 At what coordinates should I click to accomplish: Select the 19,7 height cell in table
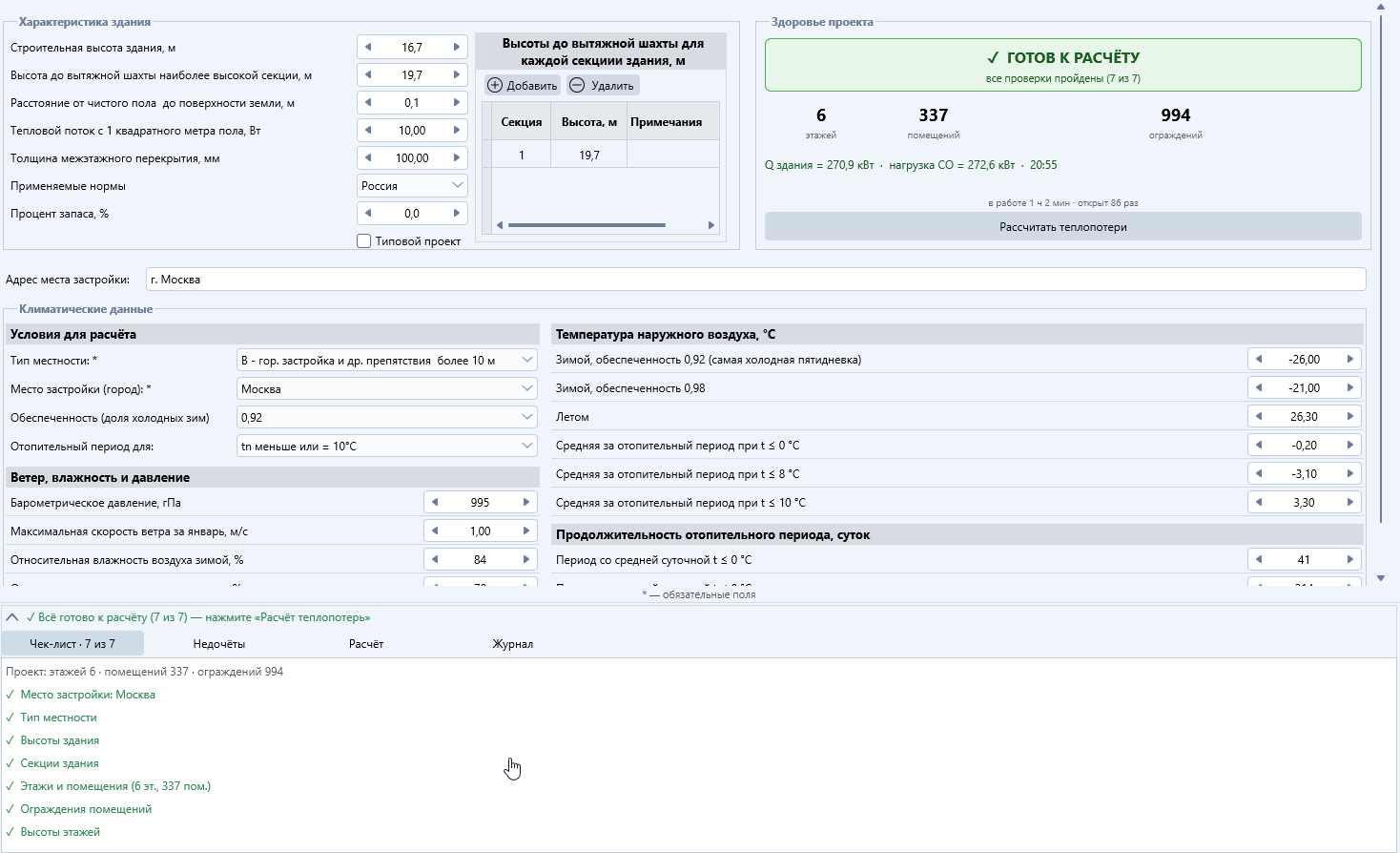[589, 155]
